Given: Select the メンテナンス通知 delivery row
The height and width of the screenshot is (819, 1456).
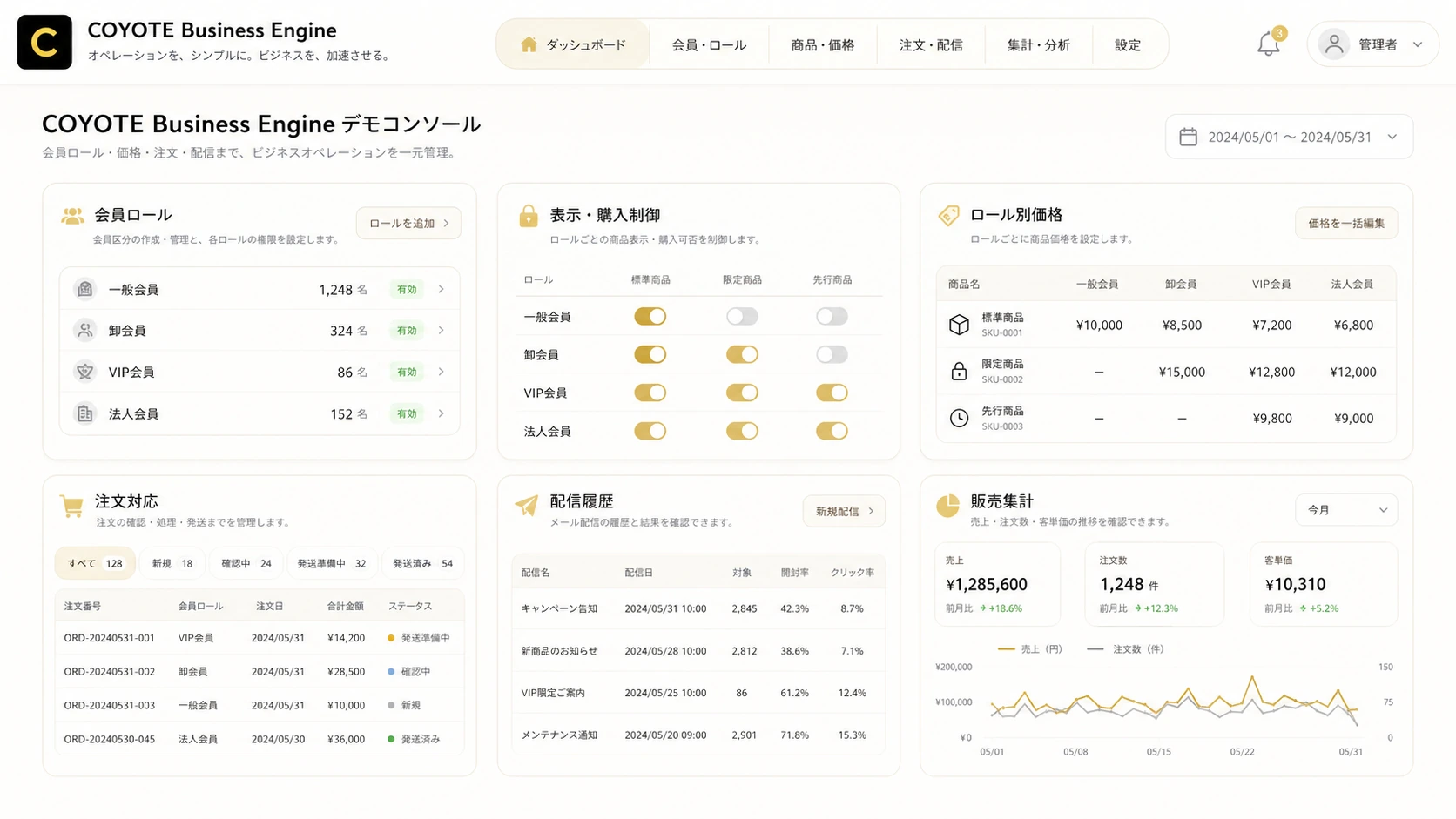Looking at the screenshot, I should coord(698,735).
